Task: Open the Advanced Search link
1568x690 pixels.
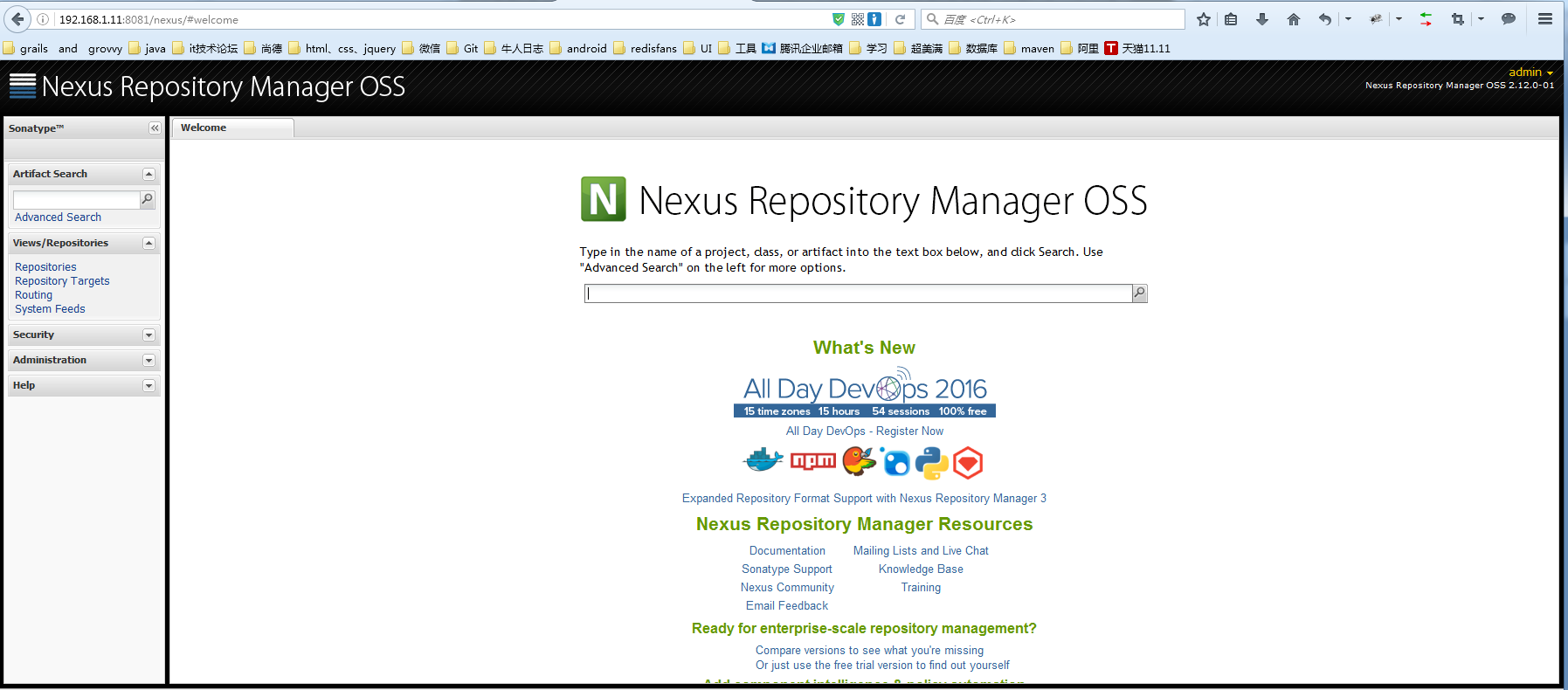Action: tap(58, 217)
